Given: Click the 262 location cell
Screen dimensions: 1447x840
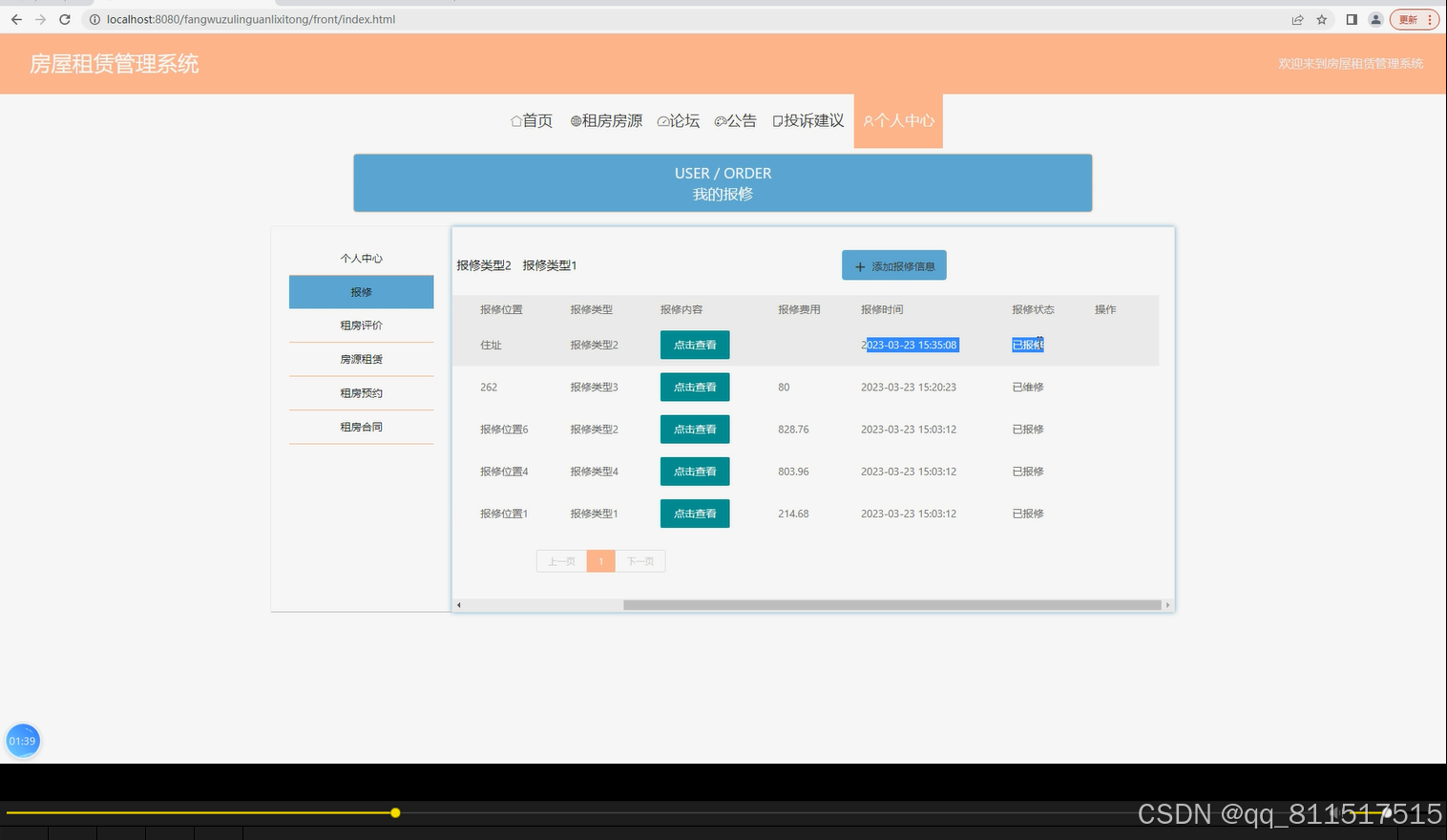Looking at the screenshot, I should point(489,387).
